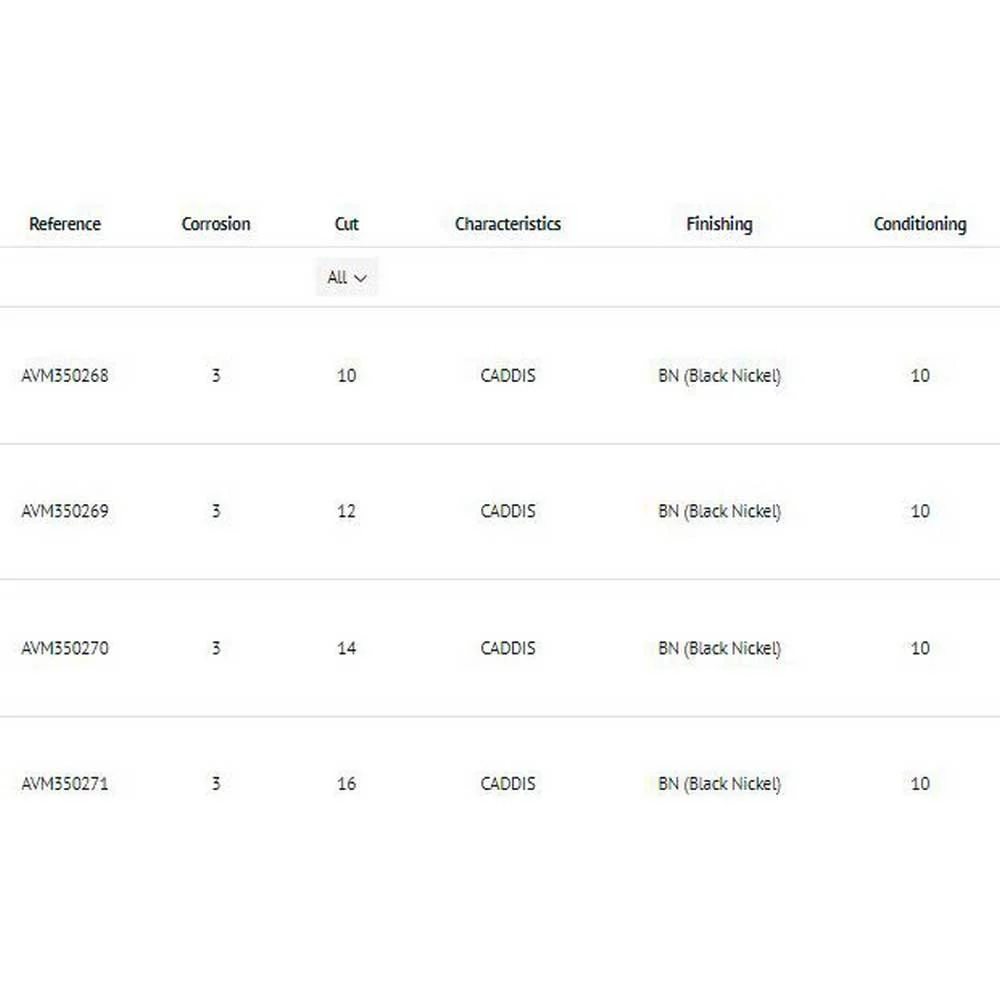
Task: Click the Corrosion column header
Action: [216, 224]
